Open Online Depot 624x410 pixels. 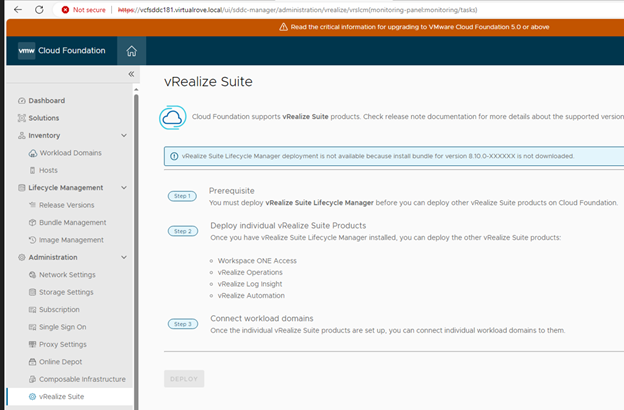[60, 362]
